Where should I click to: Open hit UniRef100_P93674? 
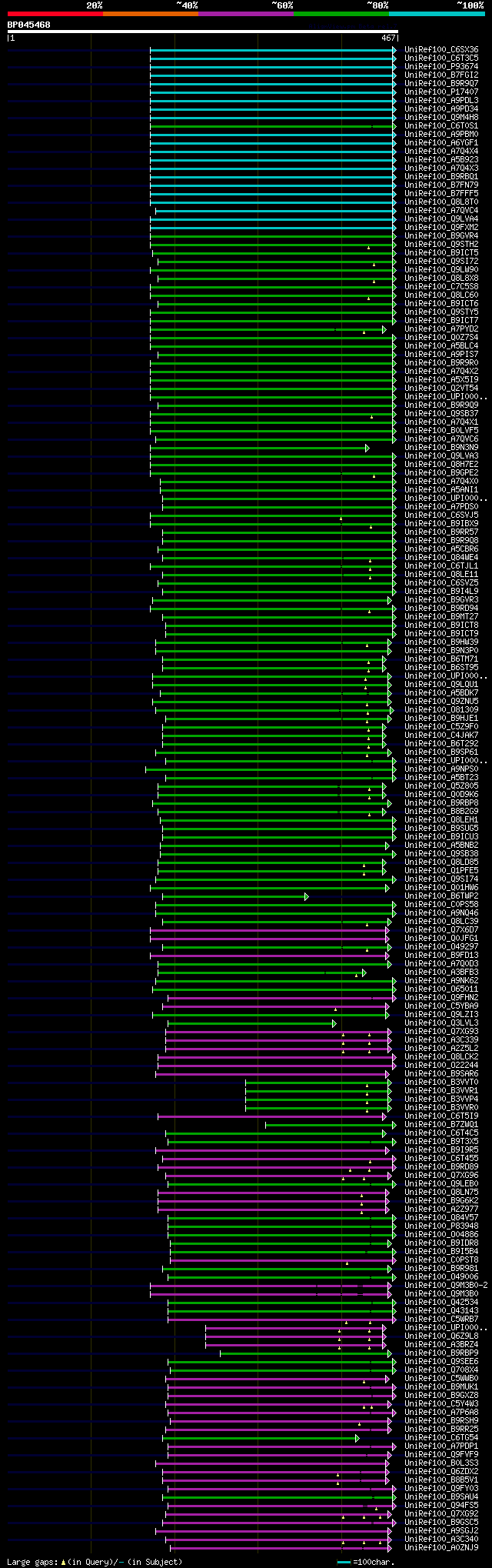coord(441,66)
